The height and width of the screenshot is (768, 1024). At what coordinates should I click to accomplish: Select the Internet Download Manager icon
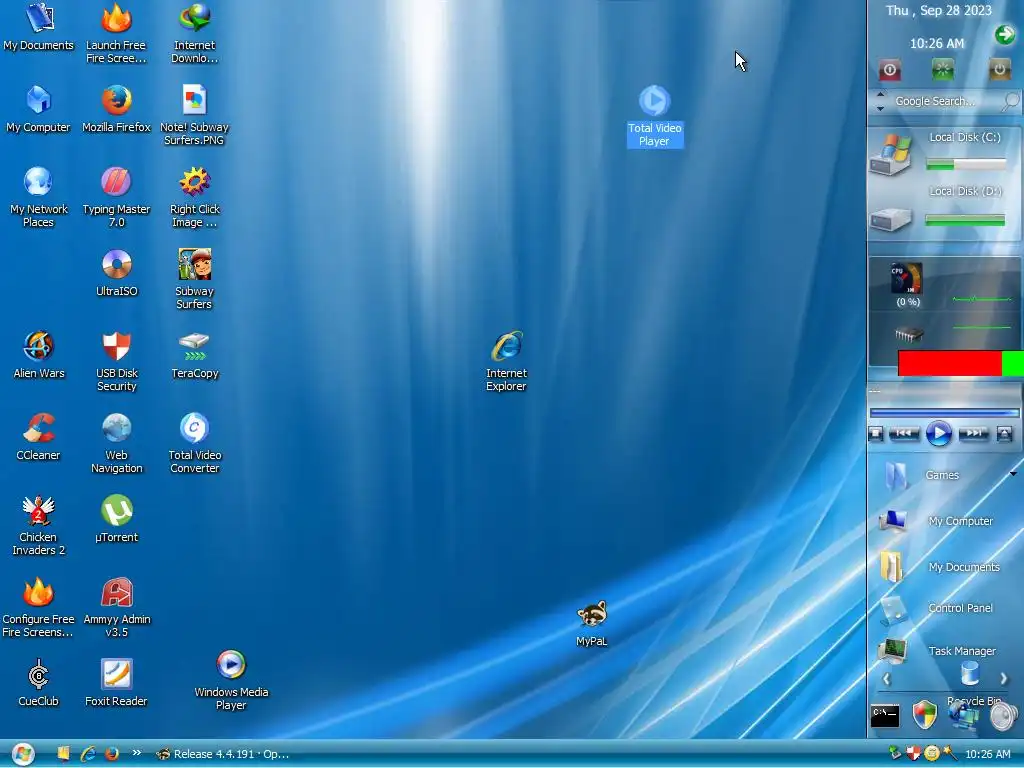tap(195, 33)
